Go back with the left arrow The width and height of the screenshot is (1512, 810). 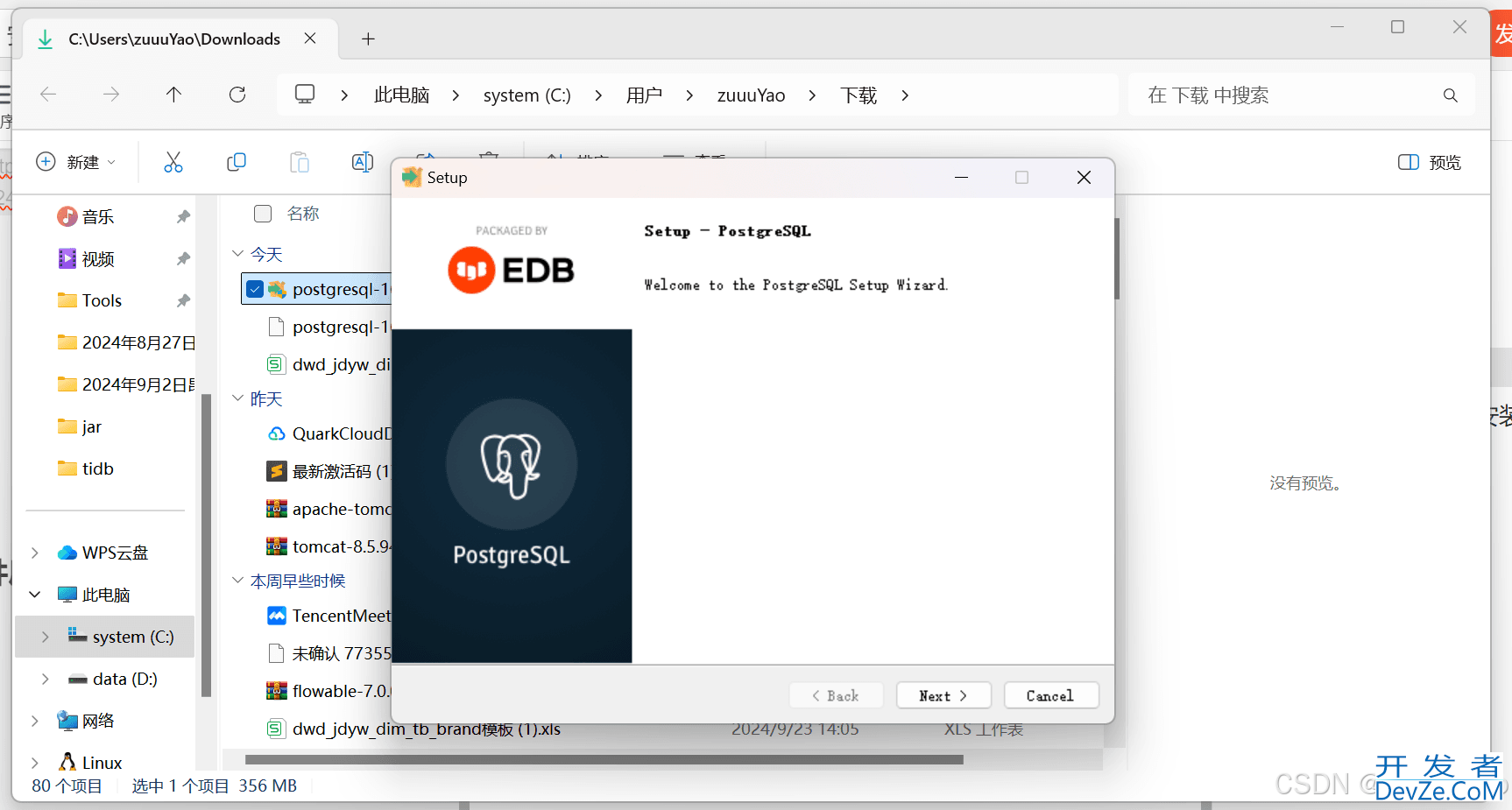tap(48, 95)
